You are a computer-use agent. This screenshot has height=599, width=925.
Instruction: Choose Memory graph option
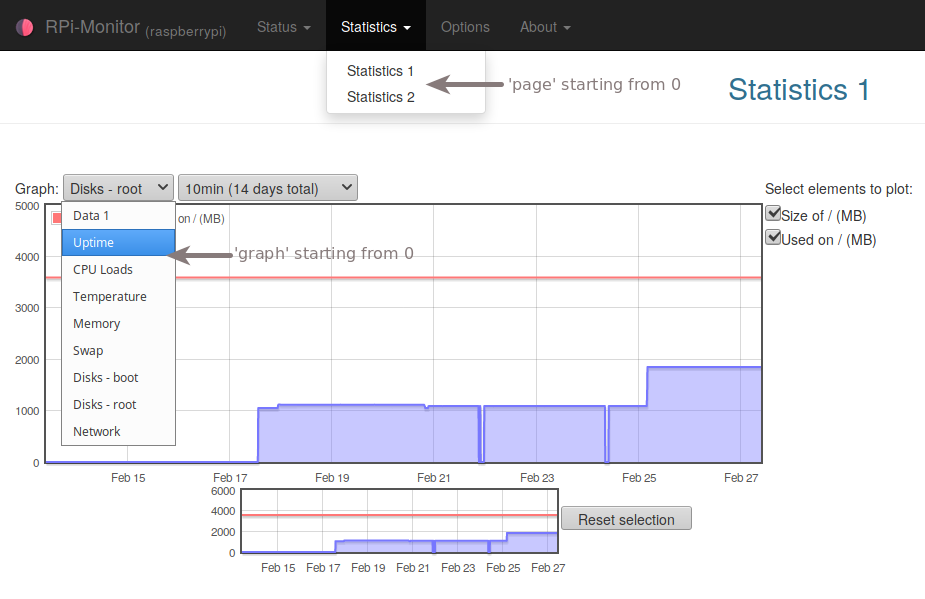pyautogui.click(x=118, y=324)
